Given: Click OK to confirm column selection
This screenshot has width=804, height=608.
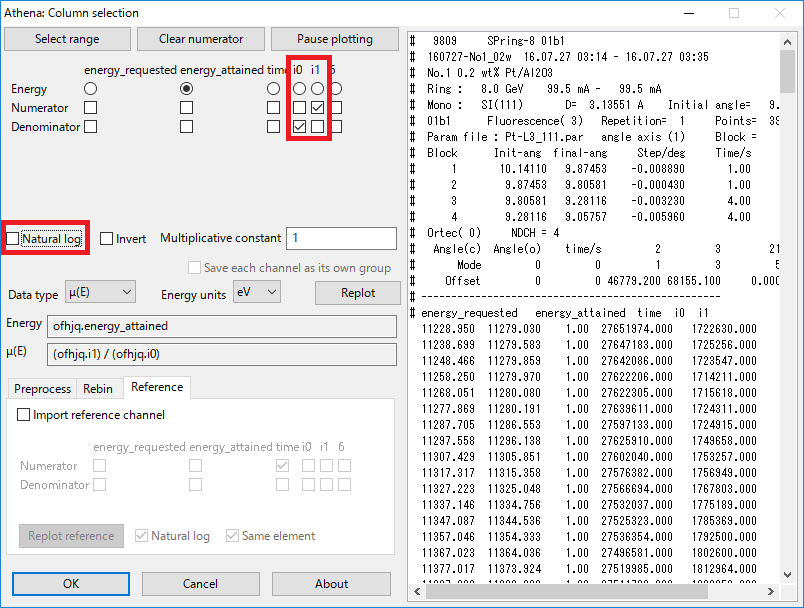Looking at the screenshot, I should pos(71,584).
